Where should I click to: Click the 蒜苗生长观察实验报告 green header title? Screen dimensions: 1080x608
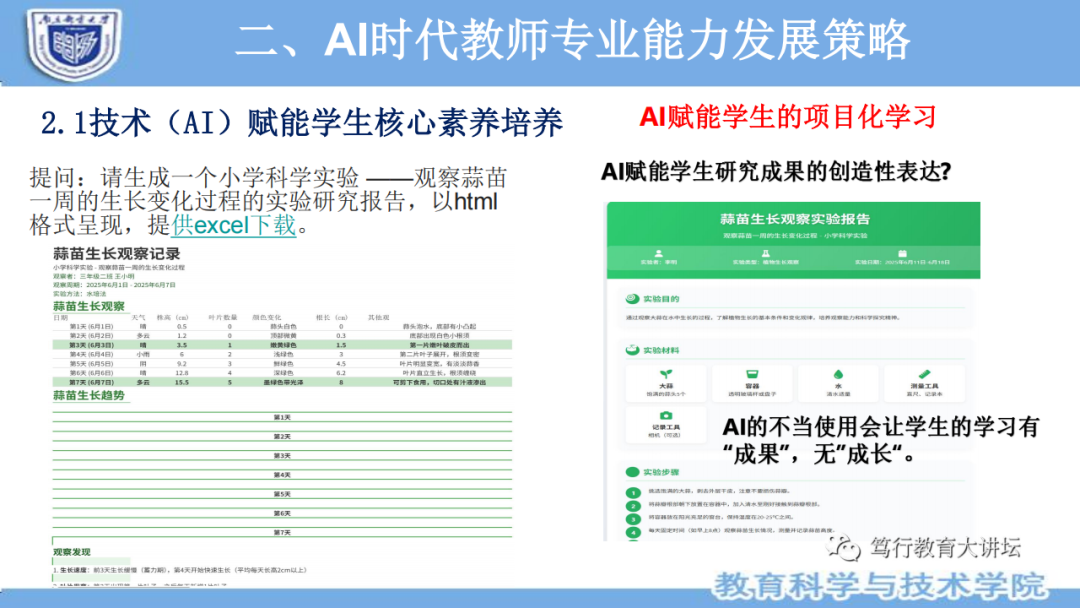[x=795, y=219]
